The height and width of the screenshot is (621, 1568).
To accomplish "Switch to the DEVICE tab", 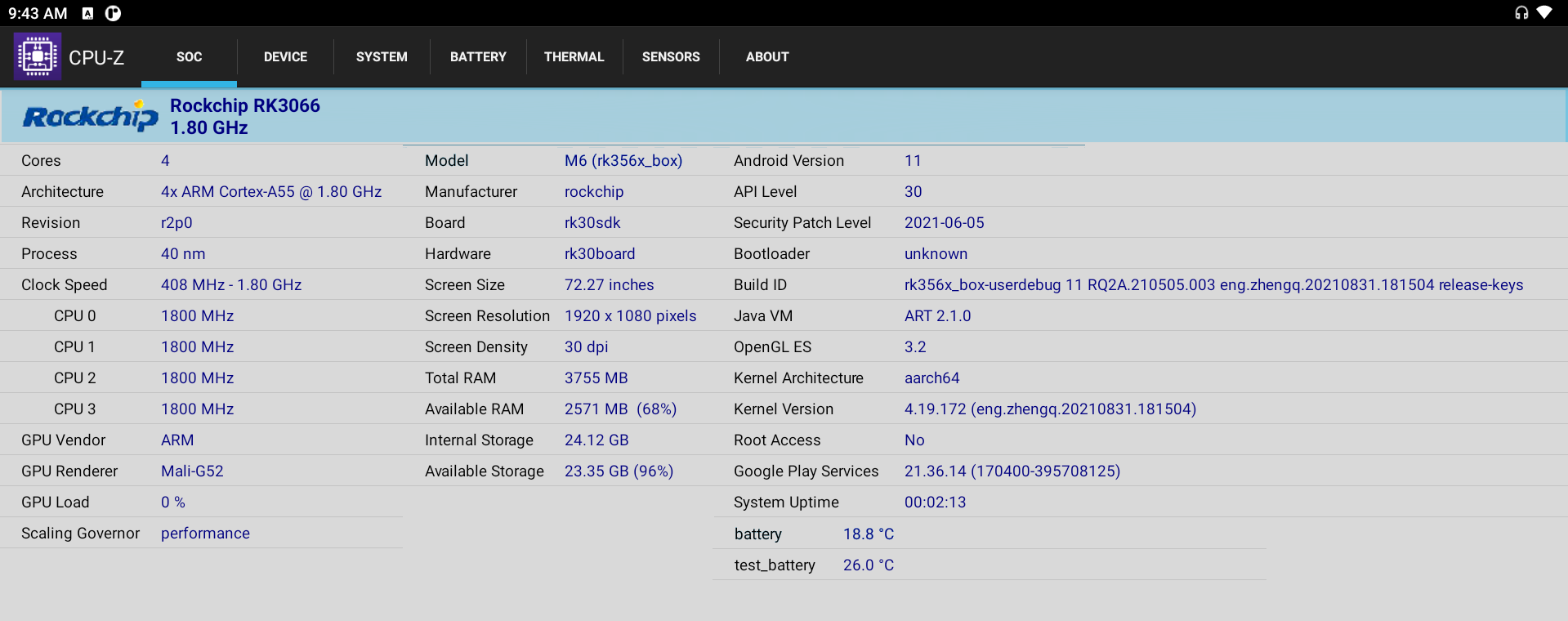I will click(285, 57).
